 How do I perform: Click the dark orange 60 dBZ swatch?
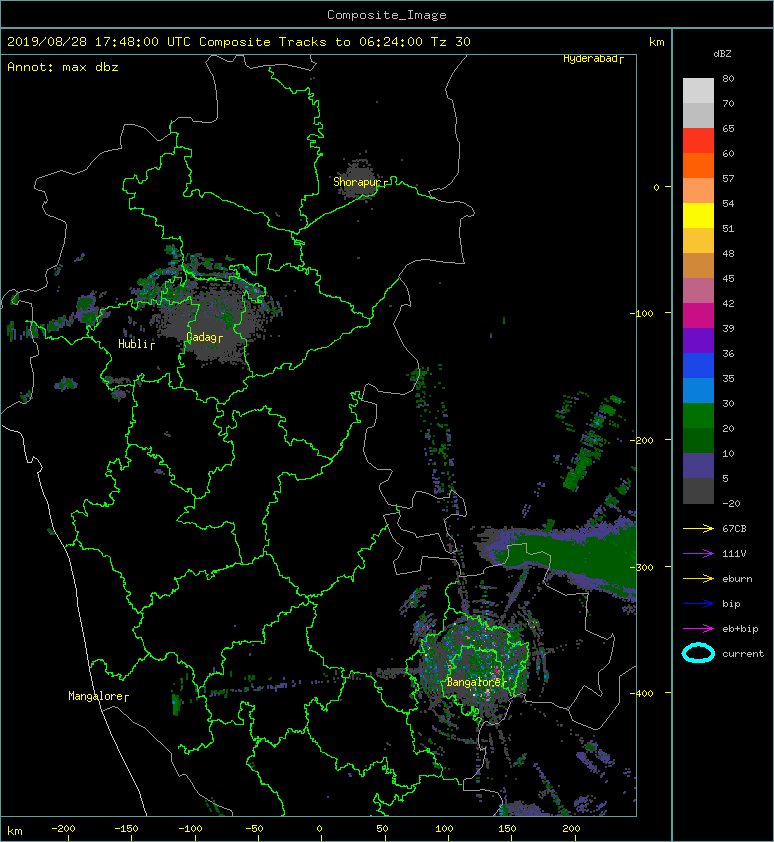click(698, 165)
